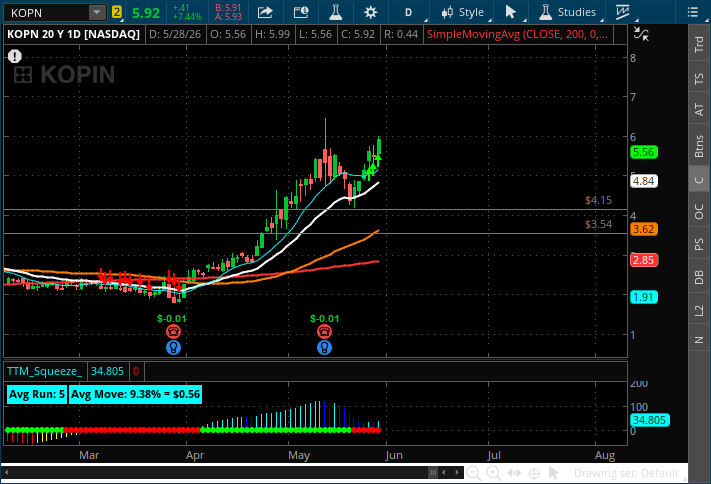Click the R: 0.44 range value
Screen dimensions: 711x484
[401, 34]
